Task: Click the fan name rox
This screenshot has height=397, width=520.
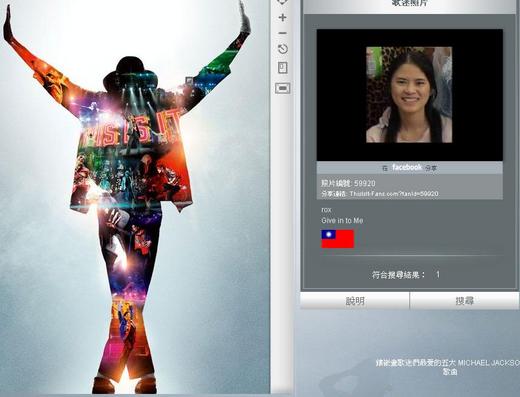Action: [x=326, y=210]
